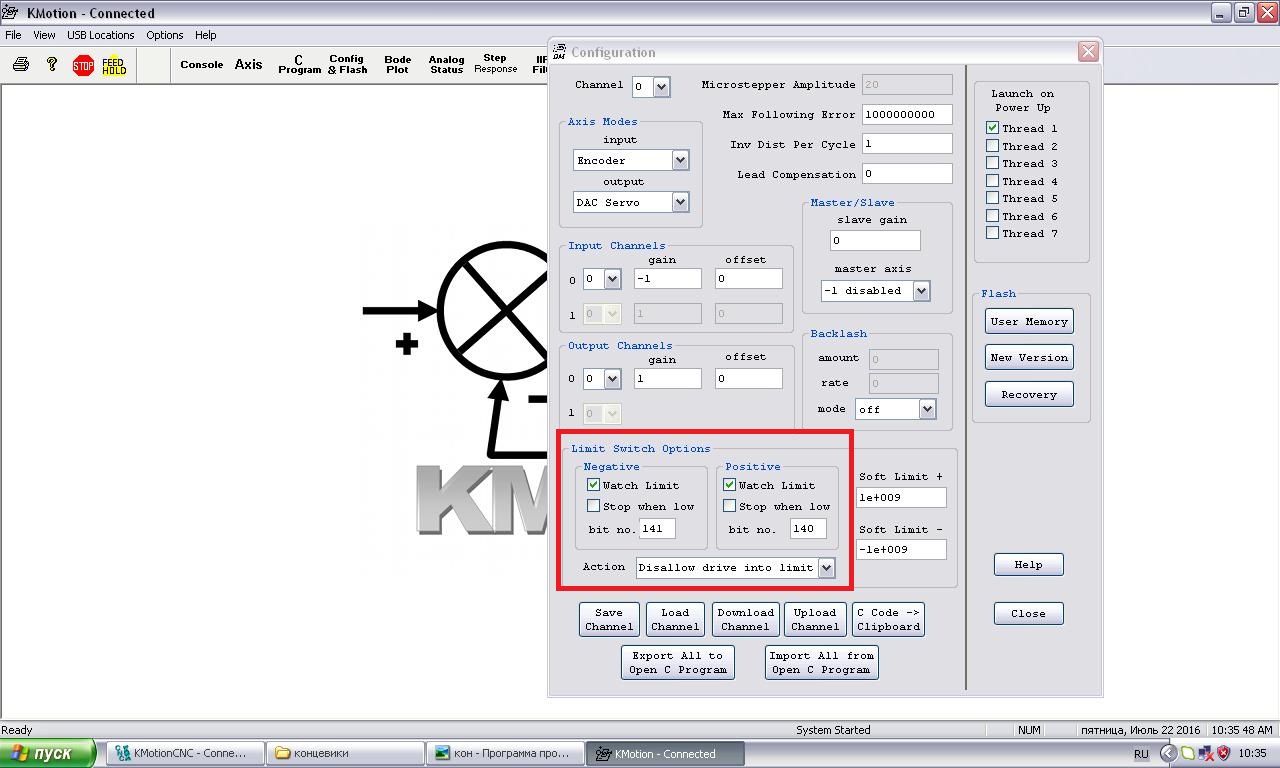Open the Help menu in menu bar

tap(205, 35)
